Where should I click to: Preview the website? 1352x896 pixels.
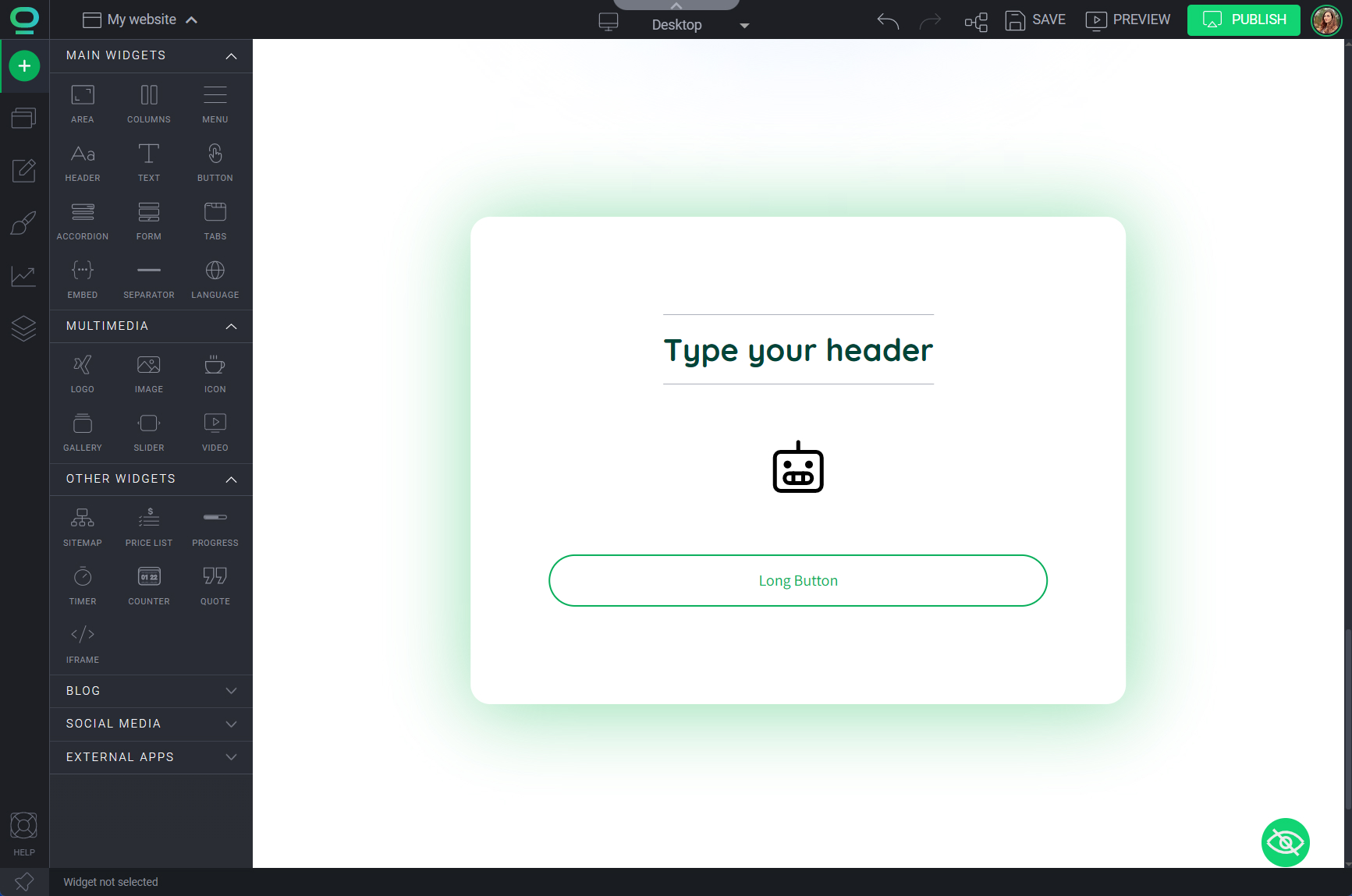[x=1128, y=20]
